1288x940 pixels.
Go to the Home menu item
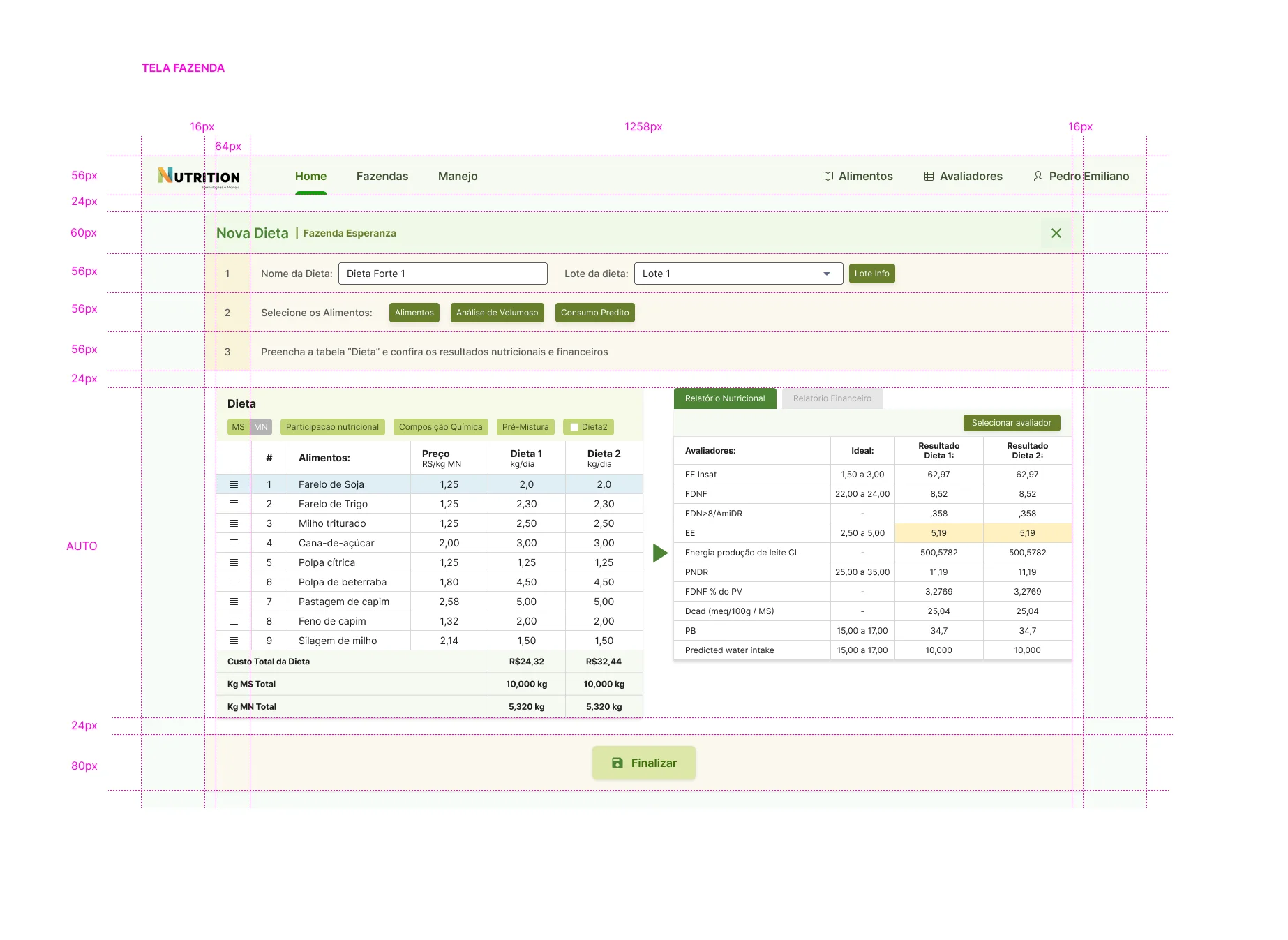[x=310, y=177]
